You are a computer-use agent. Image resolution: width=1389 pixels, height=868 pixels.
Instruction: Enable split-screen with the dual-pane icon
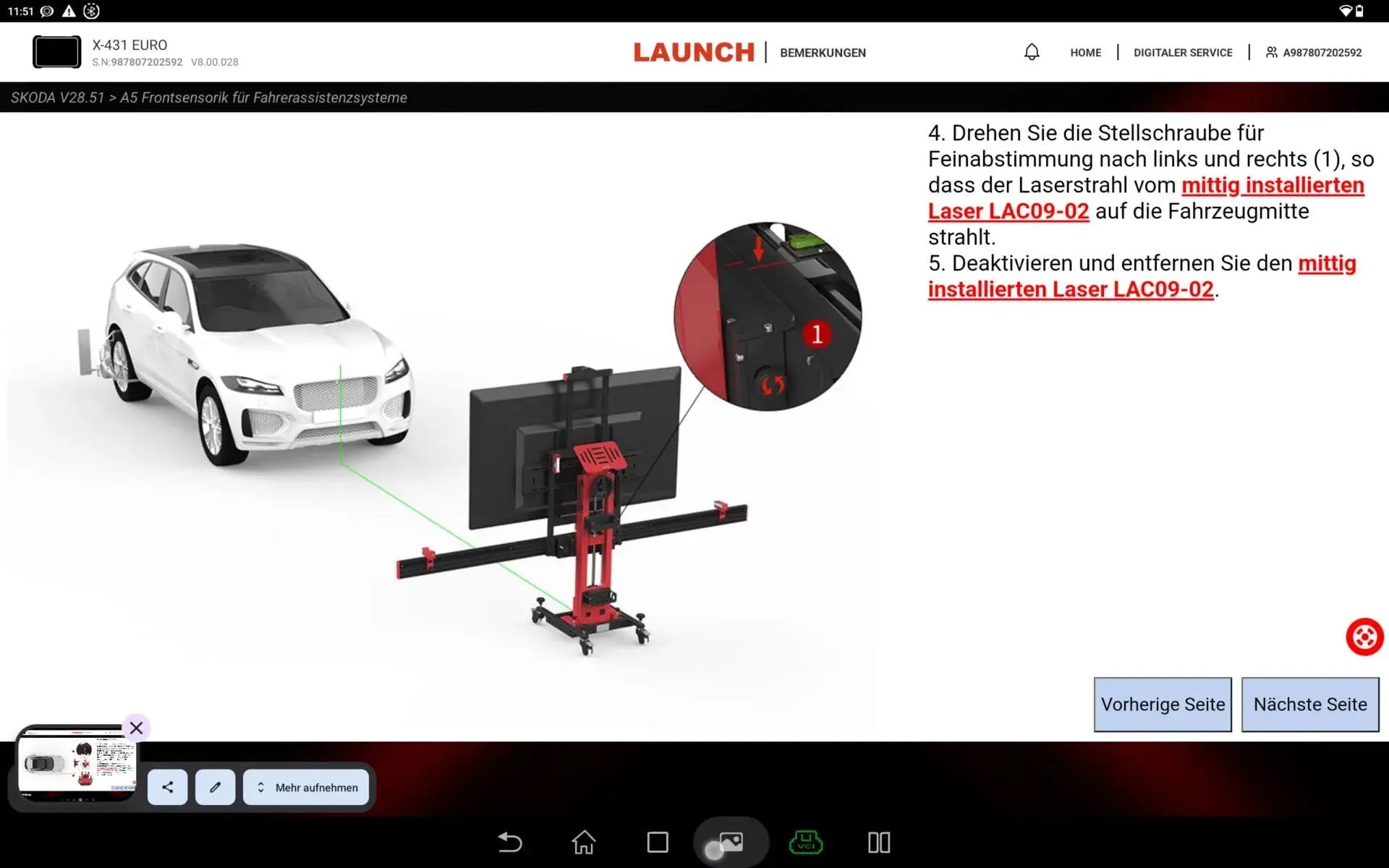[x=878, y=842]
